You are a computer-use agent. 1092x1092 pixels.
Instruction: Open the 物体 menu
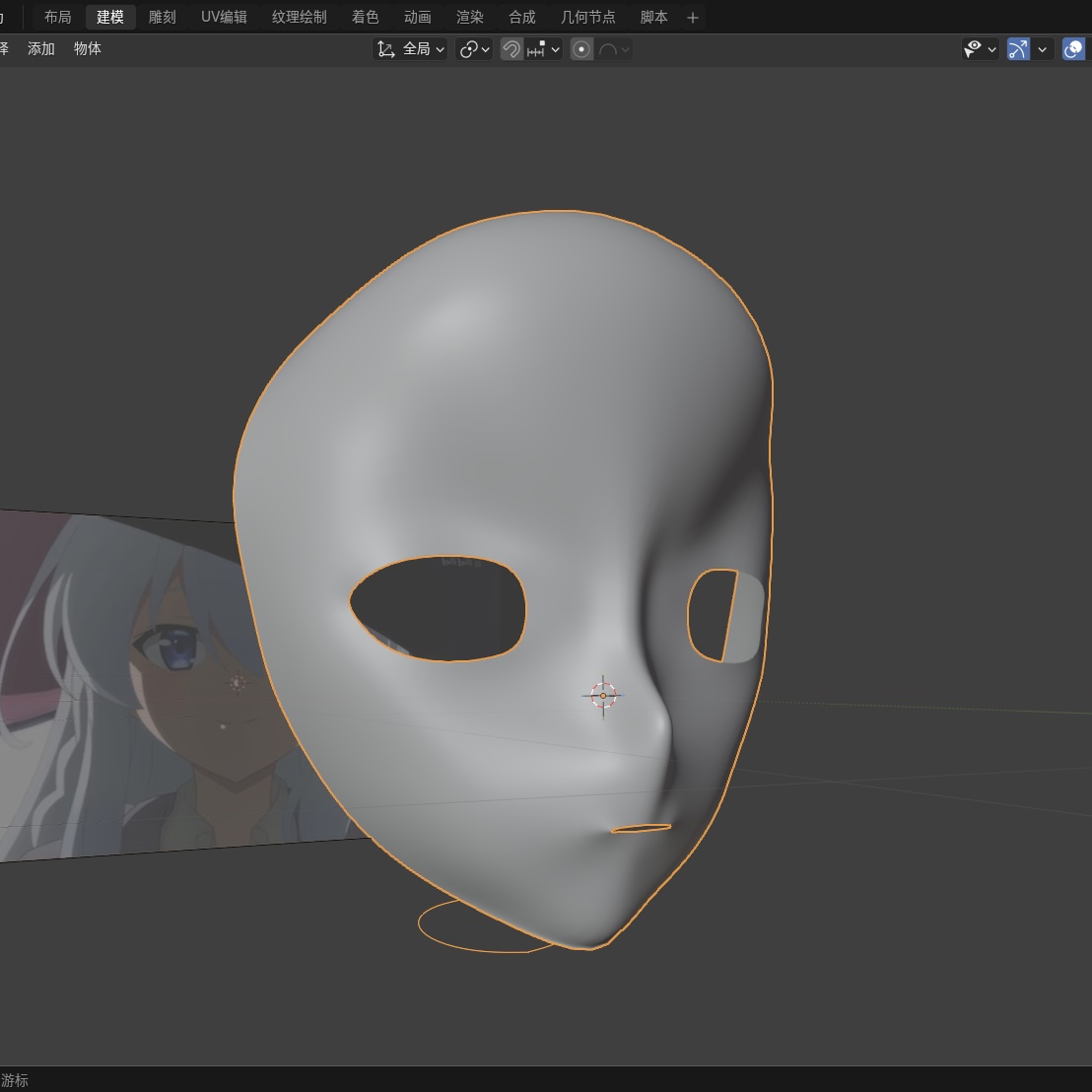pos(87,48)
